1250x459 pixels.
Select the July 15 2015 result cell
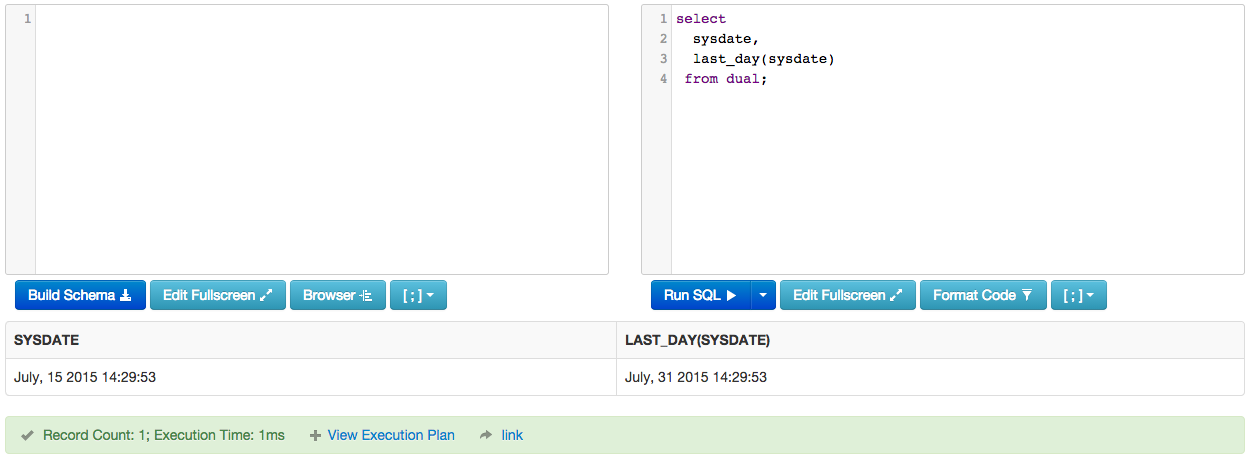click(85, 377)
